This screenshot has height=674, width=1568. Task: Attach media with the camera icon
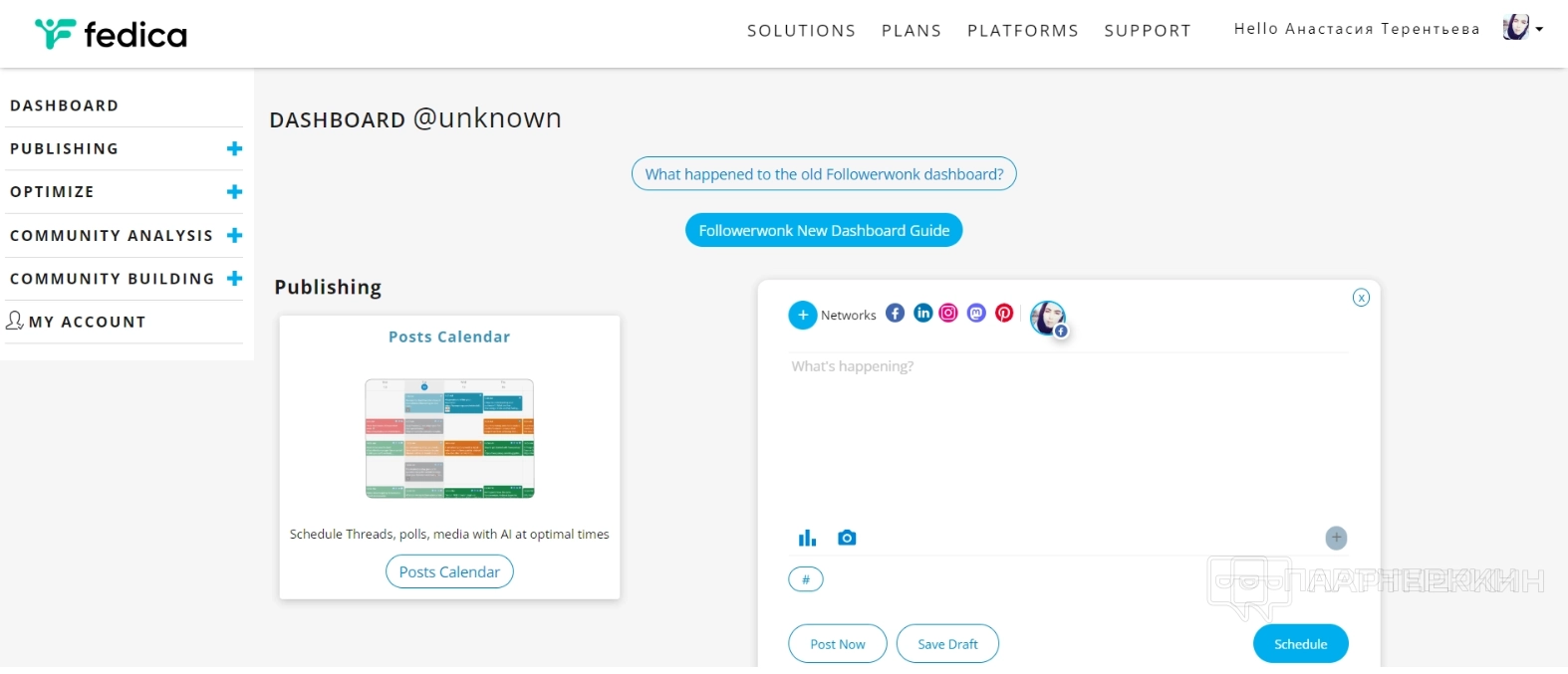(x=847, y=538)
